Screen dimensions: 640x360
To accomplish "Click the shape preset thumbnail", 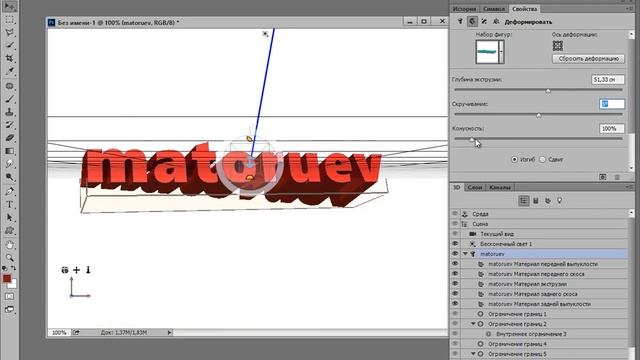I will (487, 51).
